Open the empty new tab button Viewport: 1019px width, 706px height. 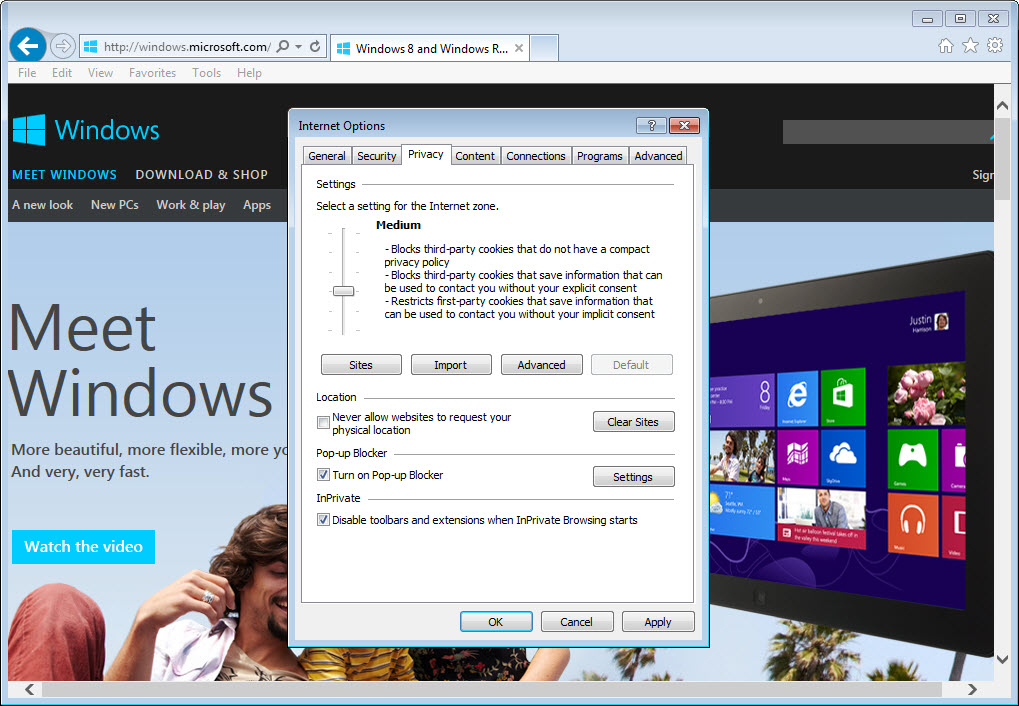544,48
